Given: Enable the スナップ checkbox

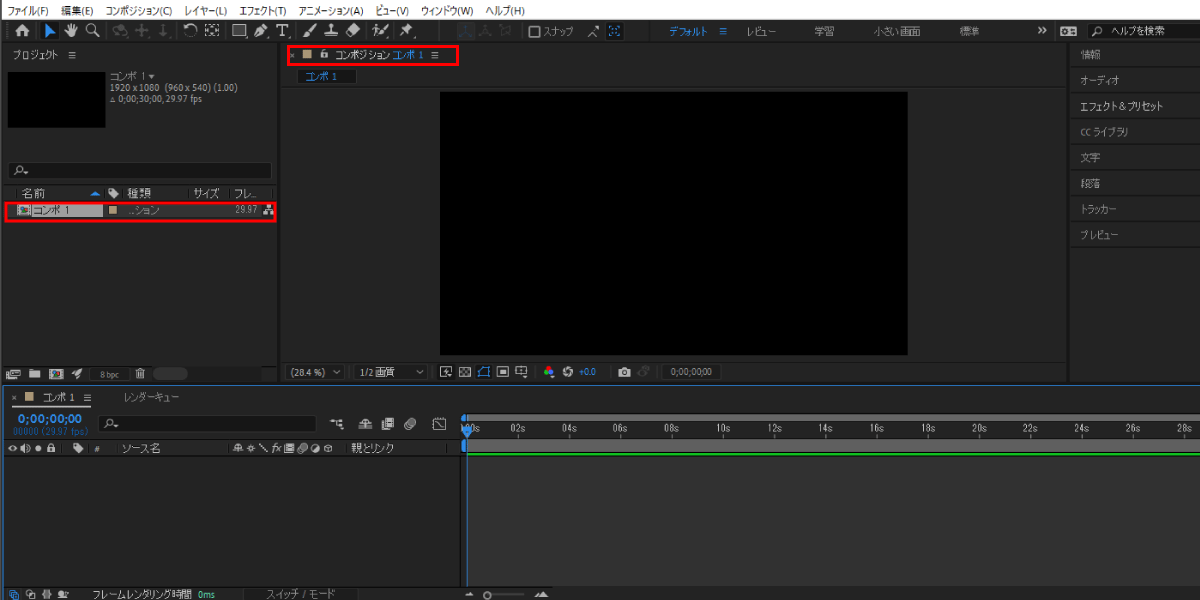Looking at the screenshot, I should 534,31.
